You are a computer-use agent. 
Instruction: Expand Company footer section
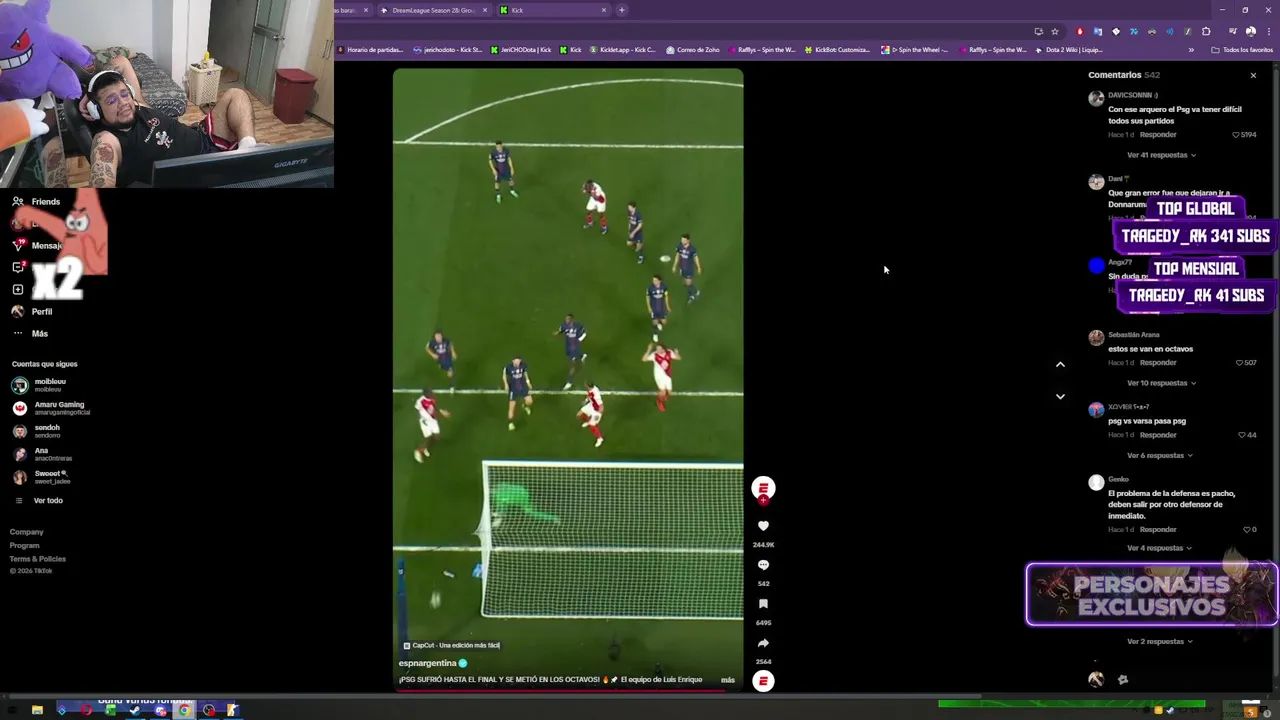[27, 532]
